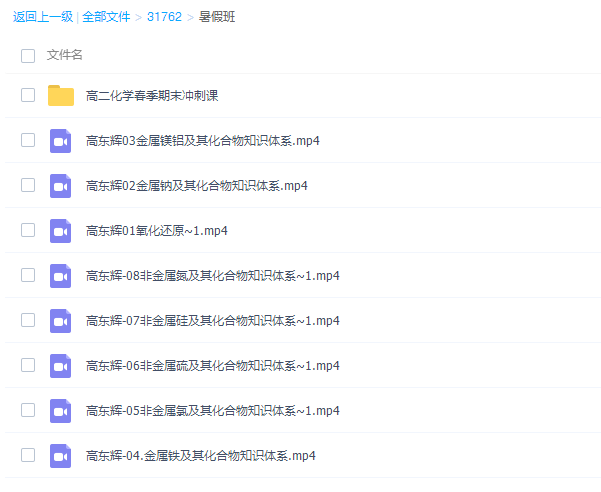Open file name 高东辉-08非金属氮及其化合物知识体系~1.mp4
This screenshot has width=601, height=492.
point(213,276)
